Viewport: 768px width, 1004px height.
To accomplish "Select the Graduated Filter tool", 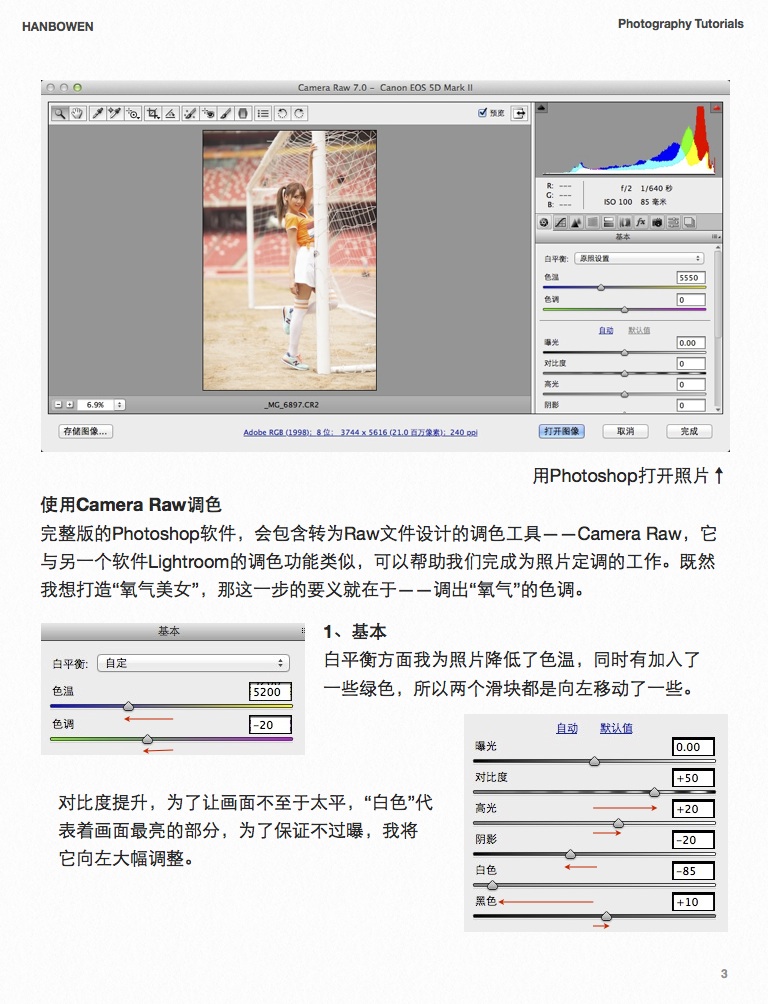I will [243, 113].
